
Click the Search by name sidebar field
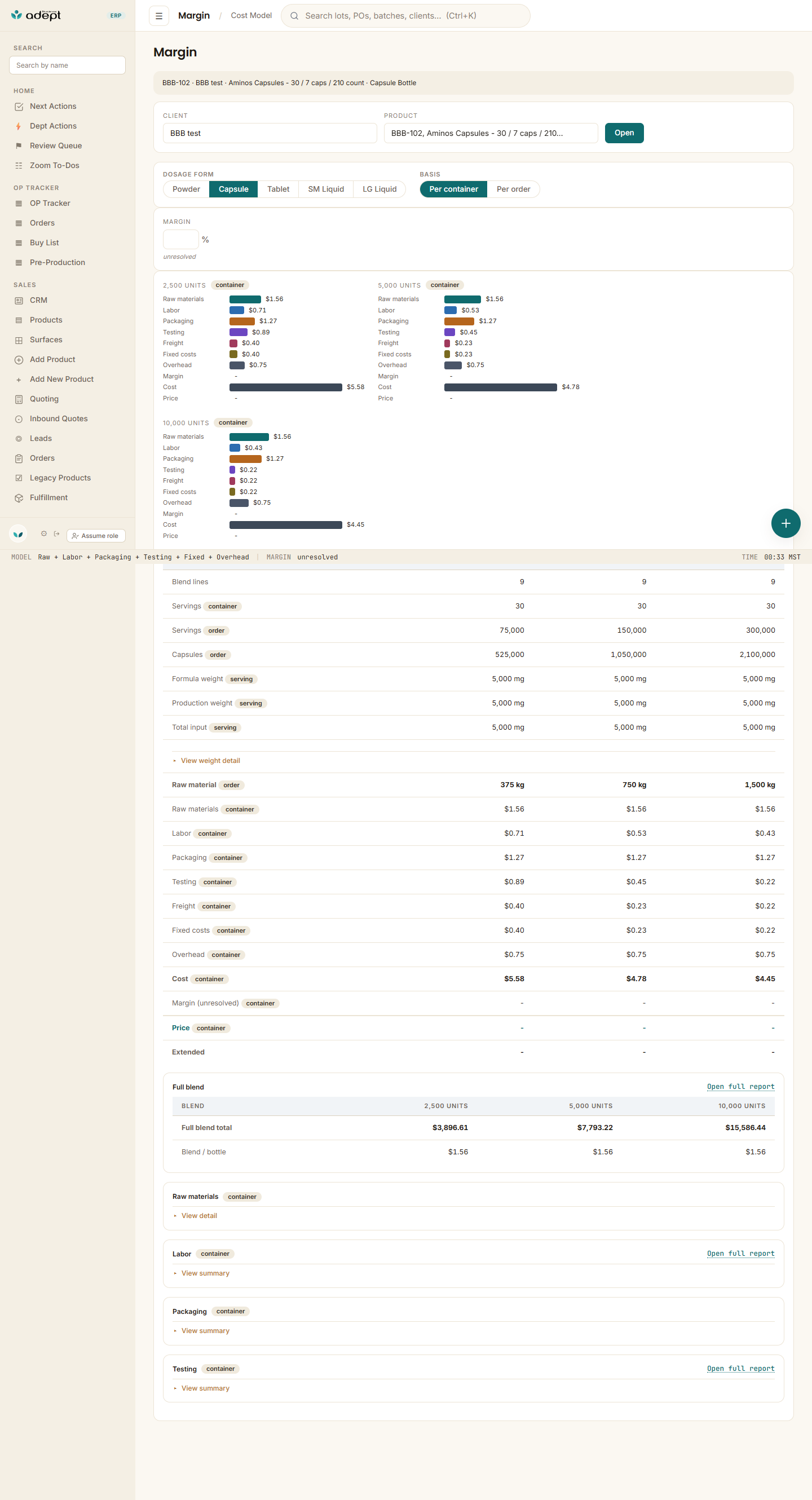point(68,65)
